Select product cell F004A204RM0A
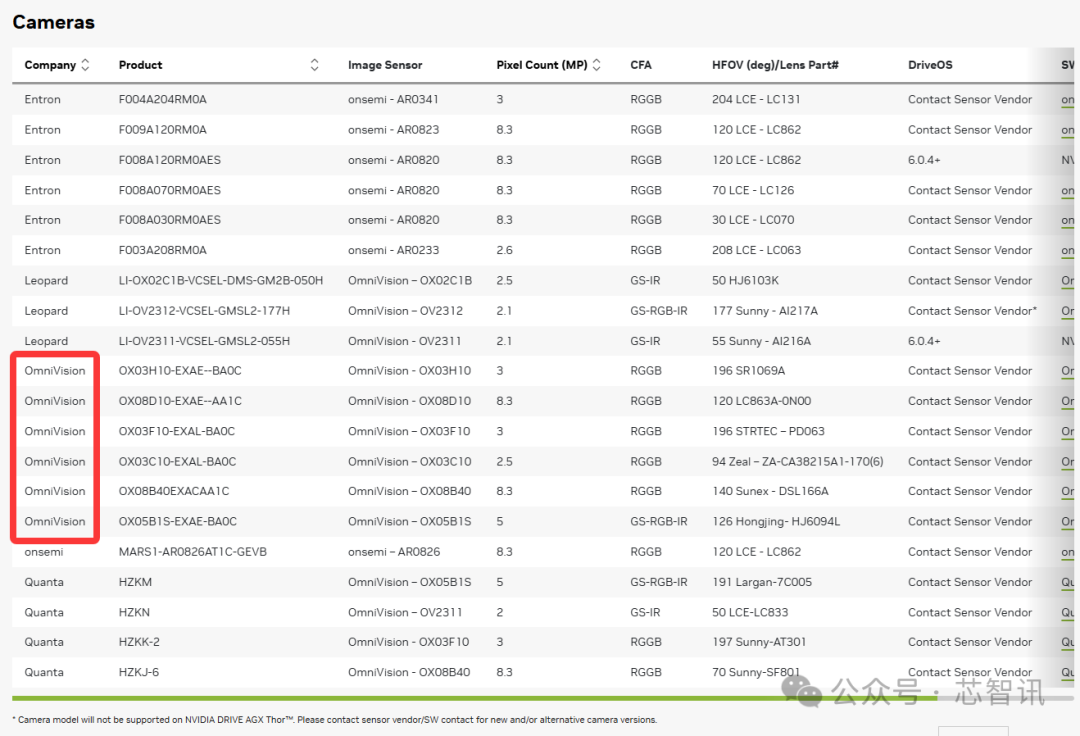Viewport: 1080px width, 736px height. pos(163,100)
